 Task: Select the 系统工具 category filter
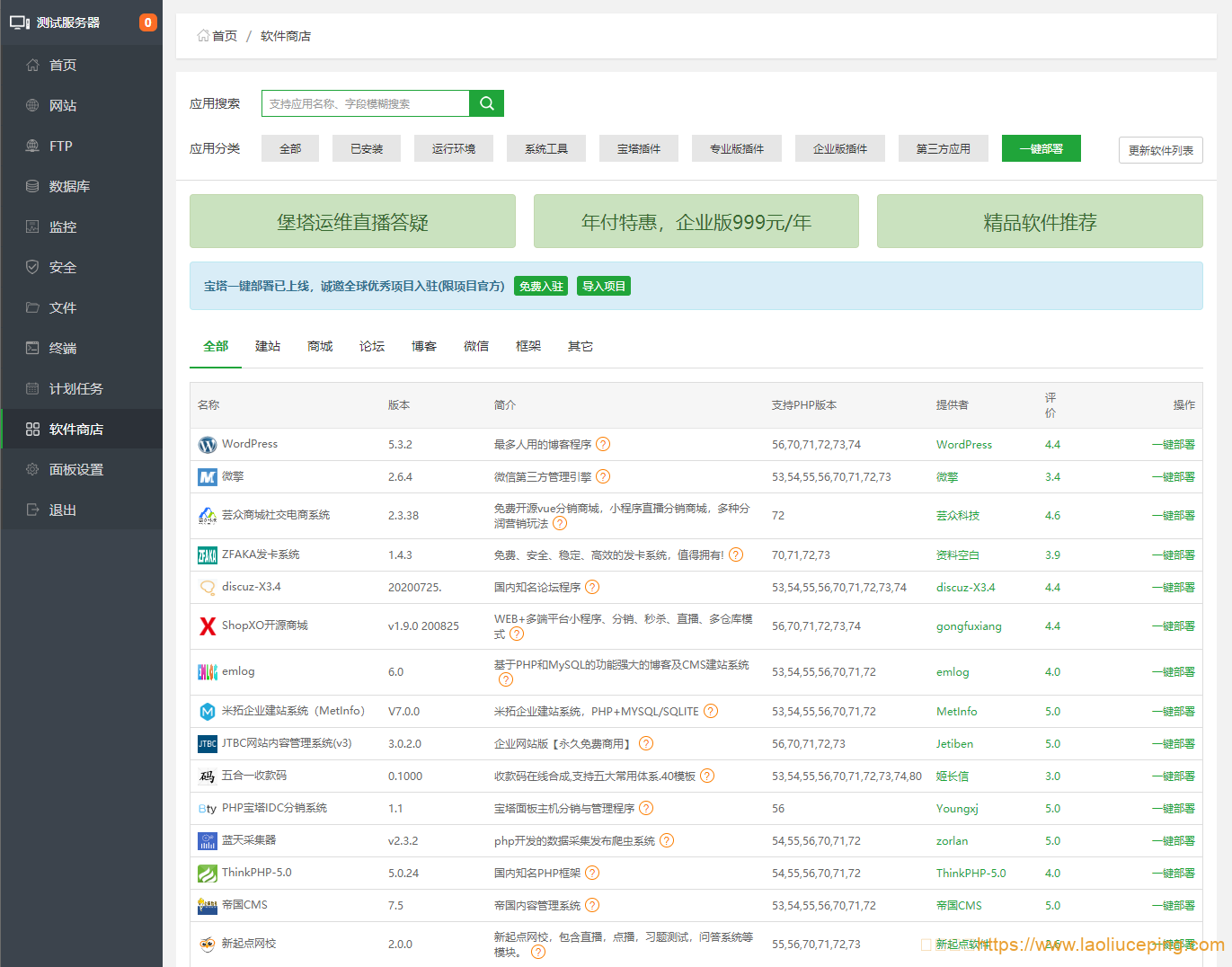(x=546, y=148)
